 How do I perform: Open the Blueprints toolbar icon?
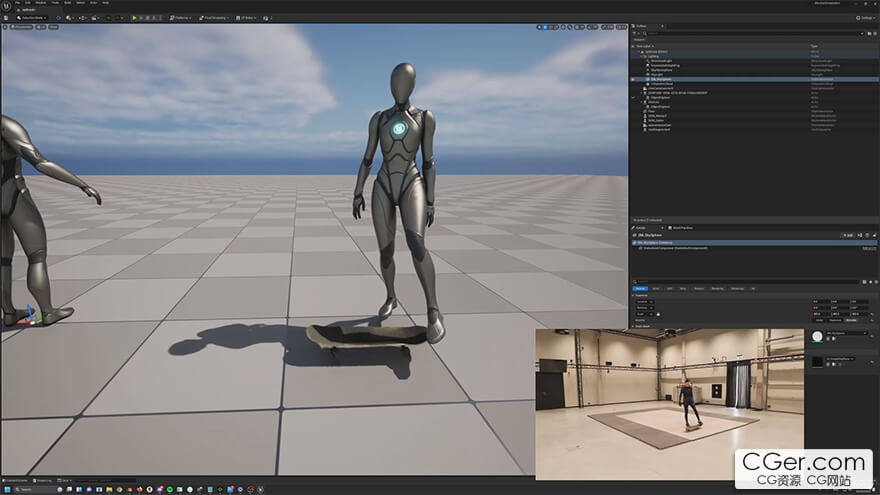(82, 18)
